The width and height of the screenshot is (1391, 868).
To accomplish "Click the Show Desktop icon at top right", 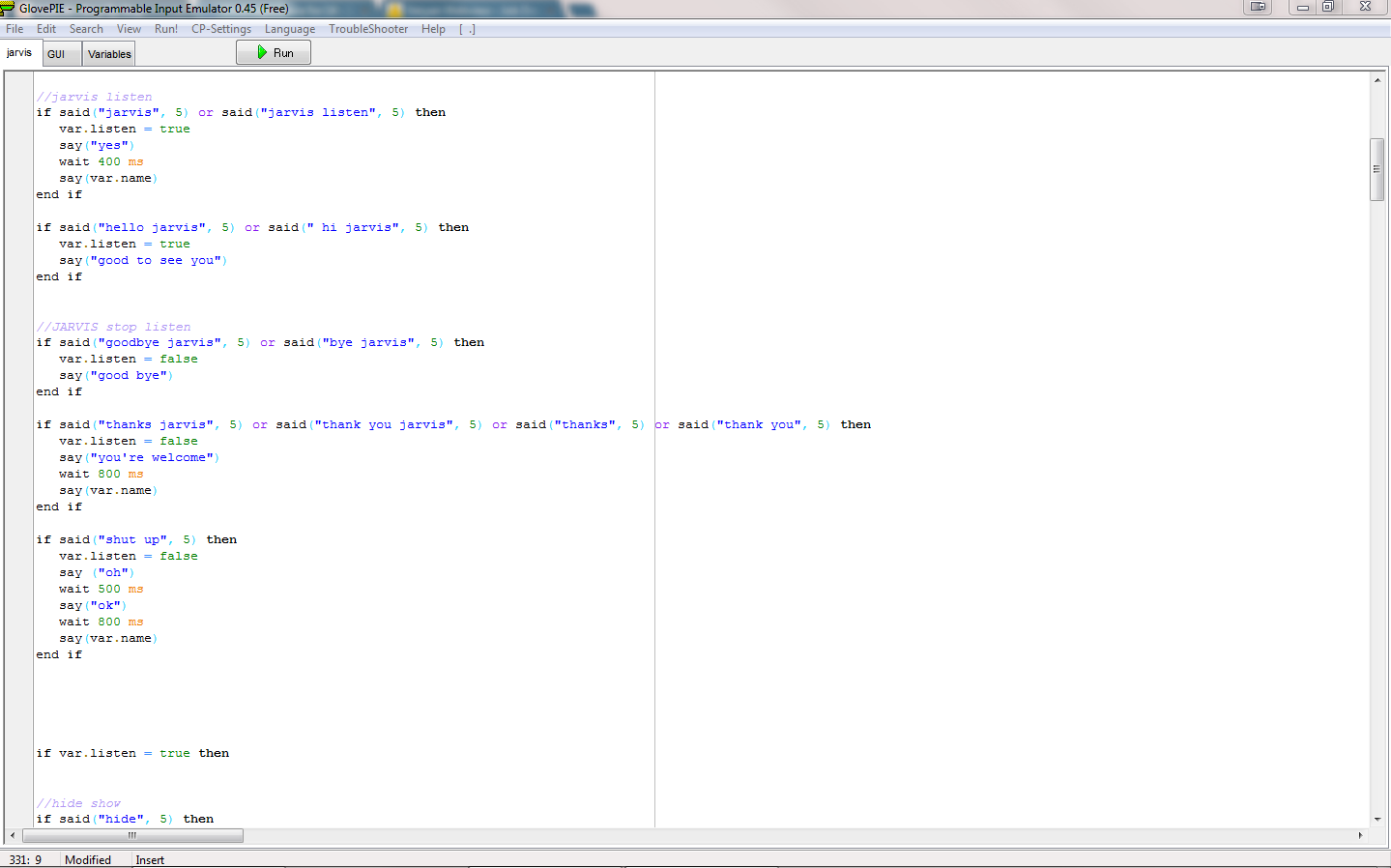I will click(x=1259, y=7).
